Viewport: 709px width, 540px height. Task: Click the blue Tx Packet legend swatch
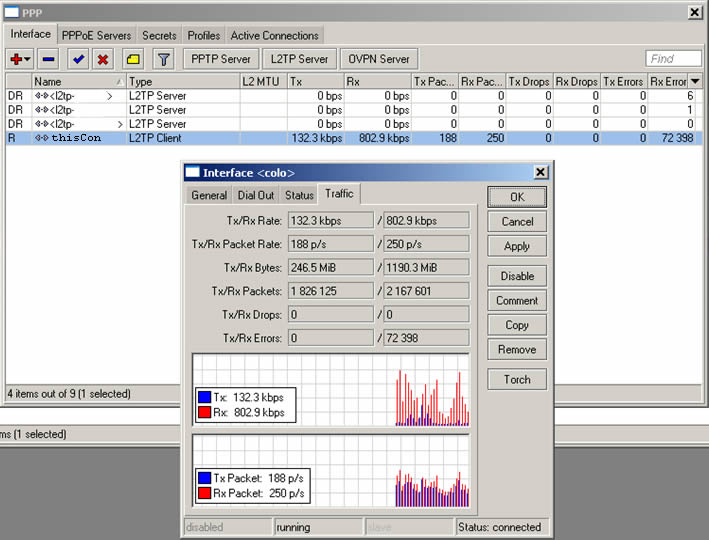pos(204,478)
